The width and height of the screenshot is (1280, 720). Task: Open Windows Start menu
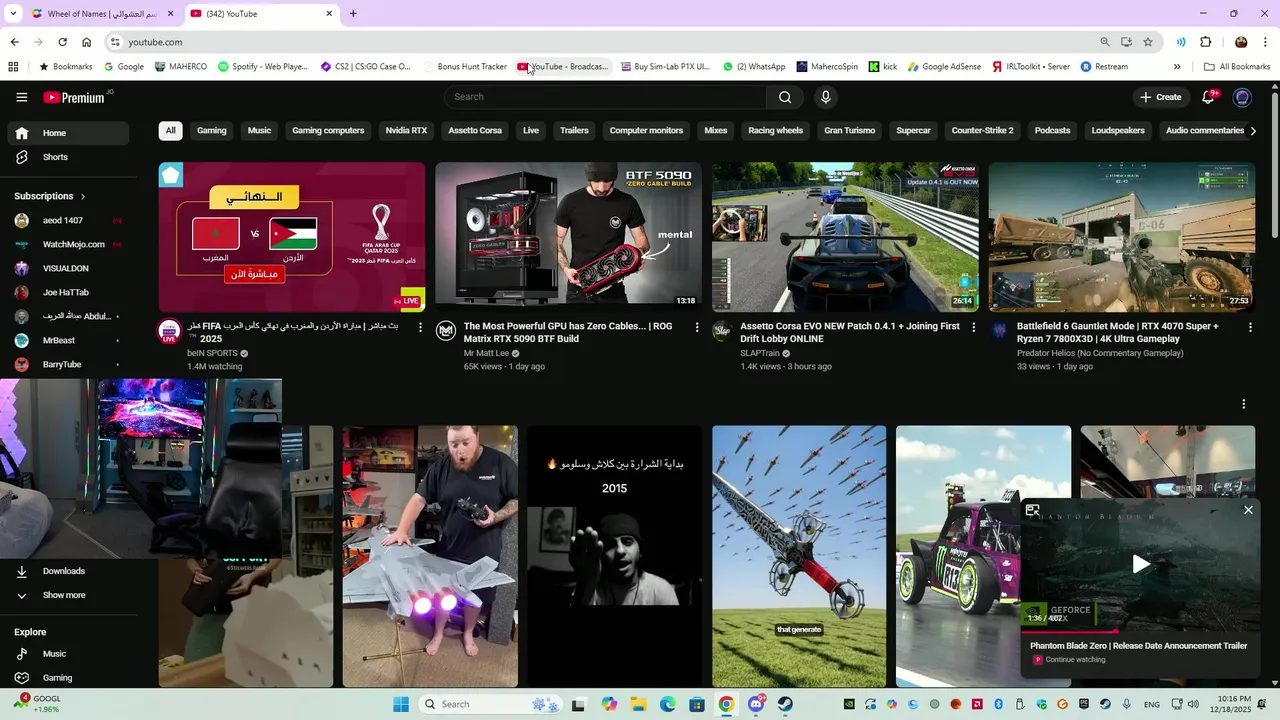[x=401, y=704]
